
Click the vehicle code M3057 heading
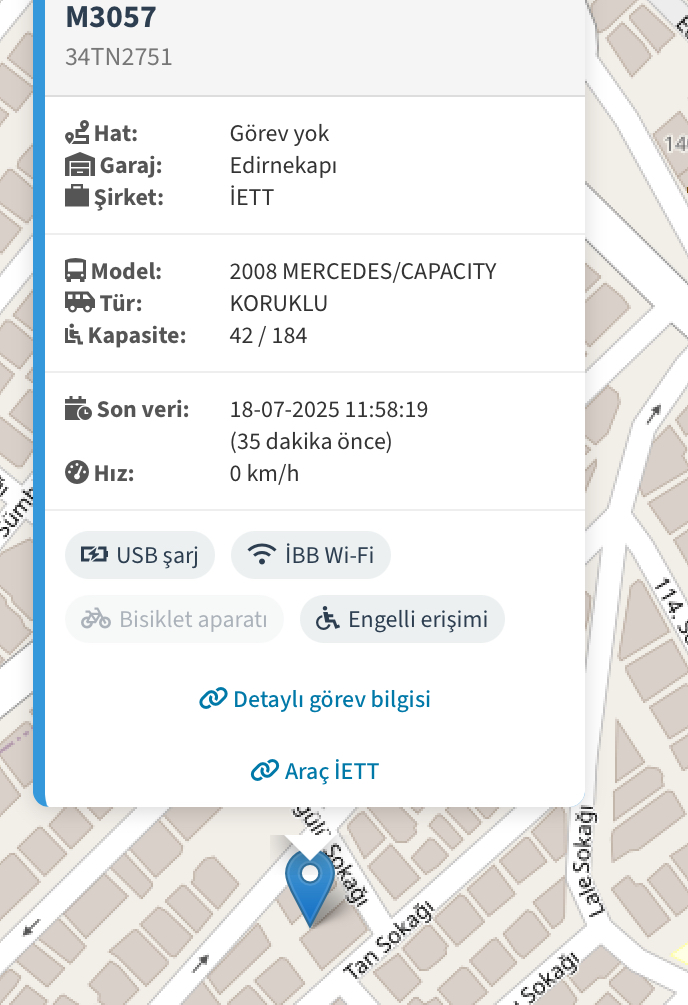tap(111, 17)
